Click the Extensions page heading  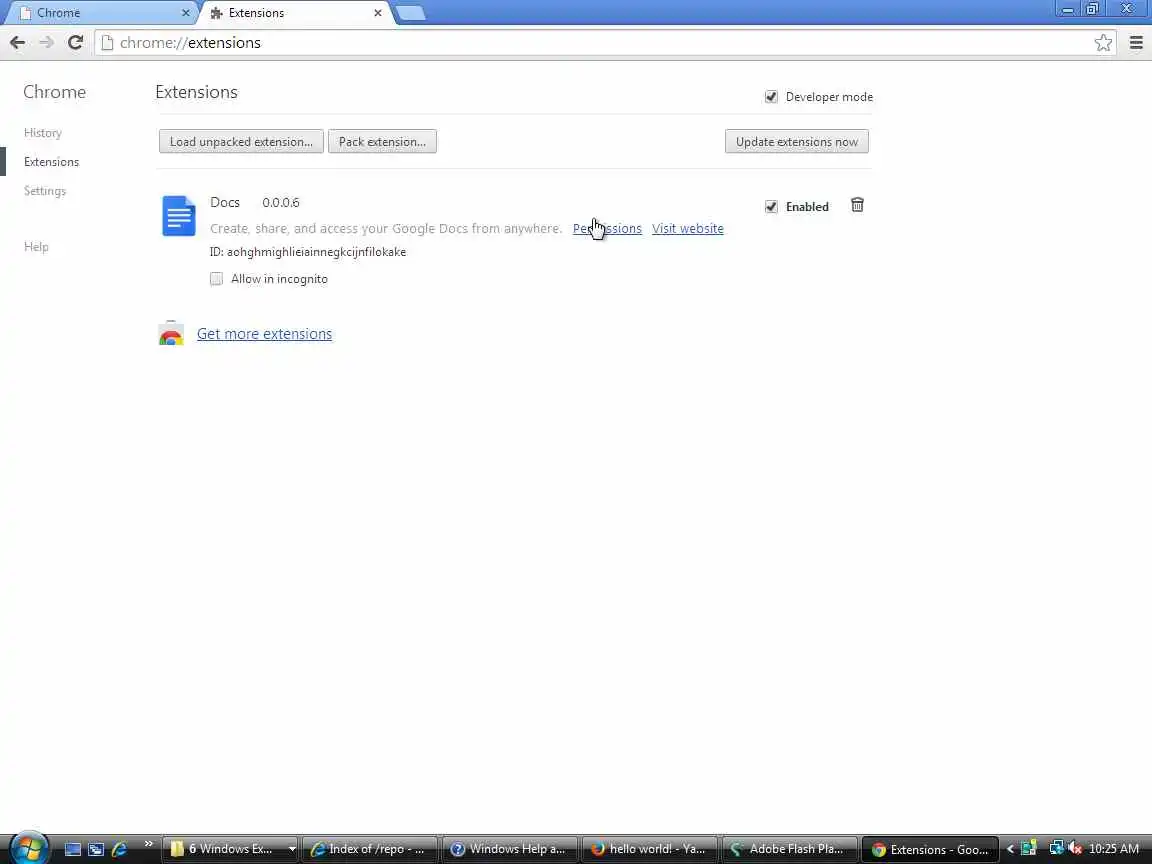click(x=196, y=92)
